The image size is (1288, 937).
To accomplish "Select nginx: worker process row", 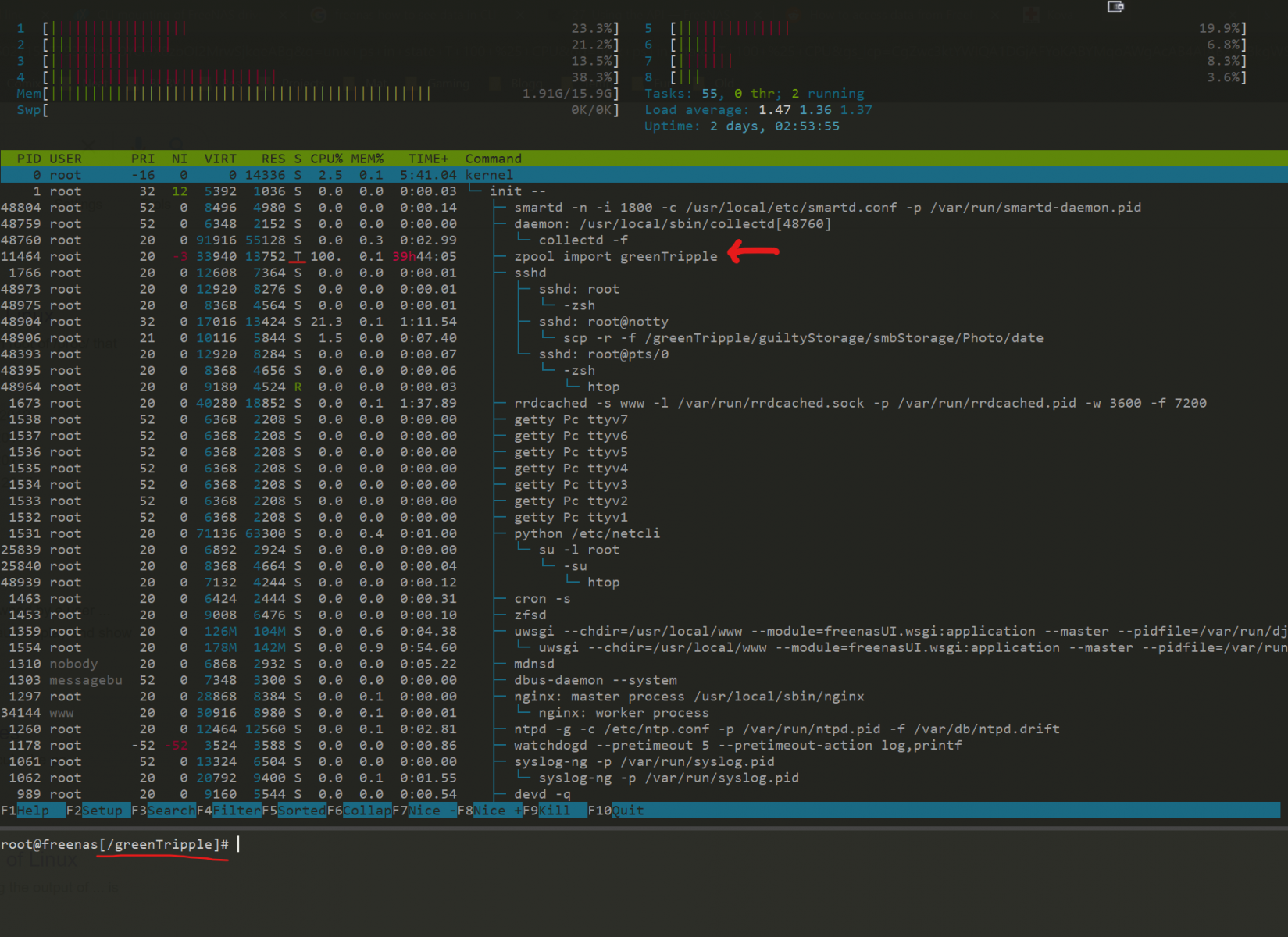I will 644,713.
